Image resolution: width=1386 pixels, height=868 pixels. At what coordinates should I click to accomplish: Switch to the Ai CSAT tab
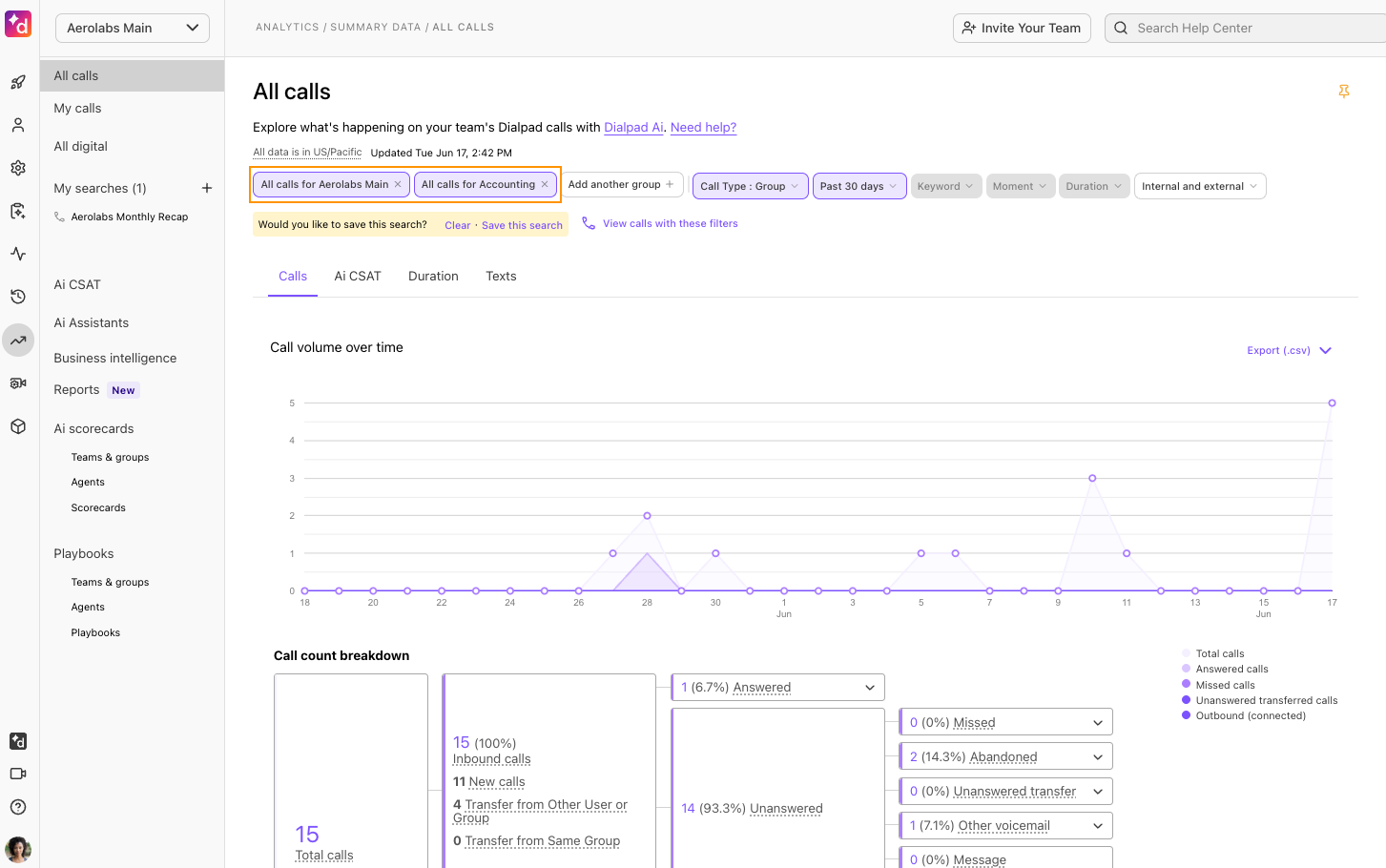(358, 277)
